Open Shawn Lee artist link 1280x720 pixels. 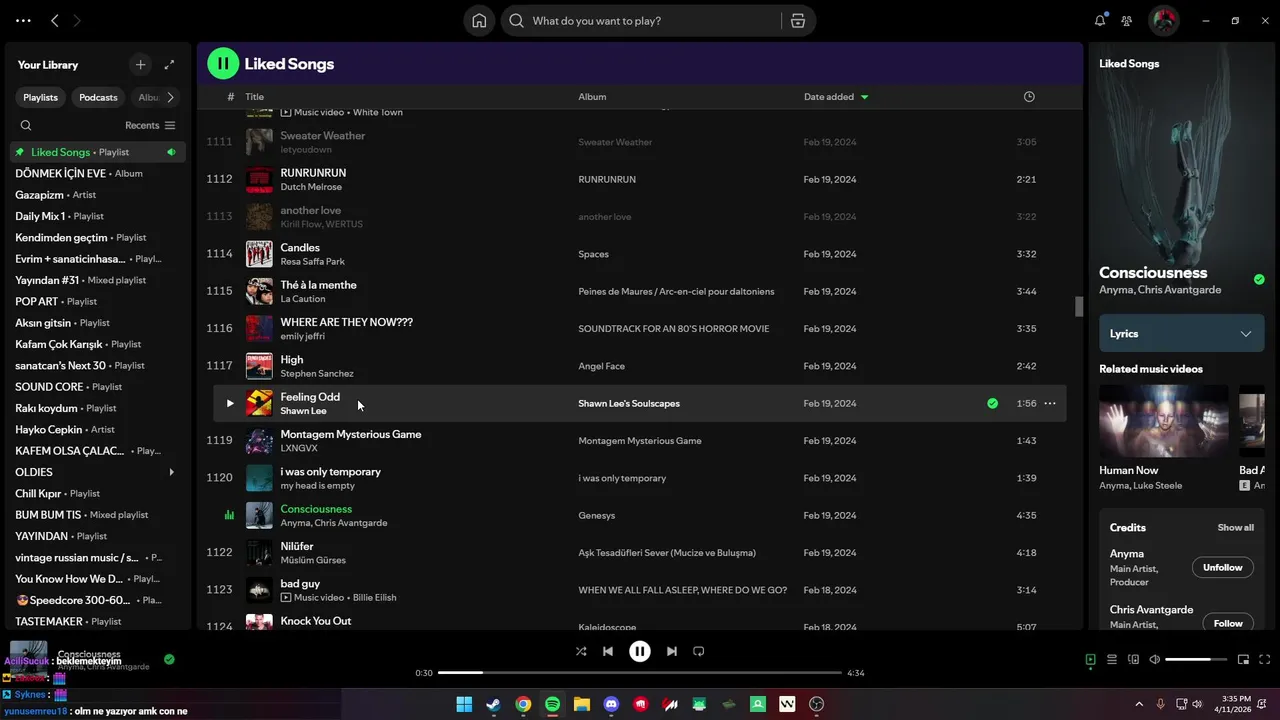303,411
